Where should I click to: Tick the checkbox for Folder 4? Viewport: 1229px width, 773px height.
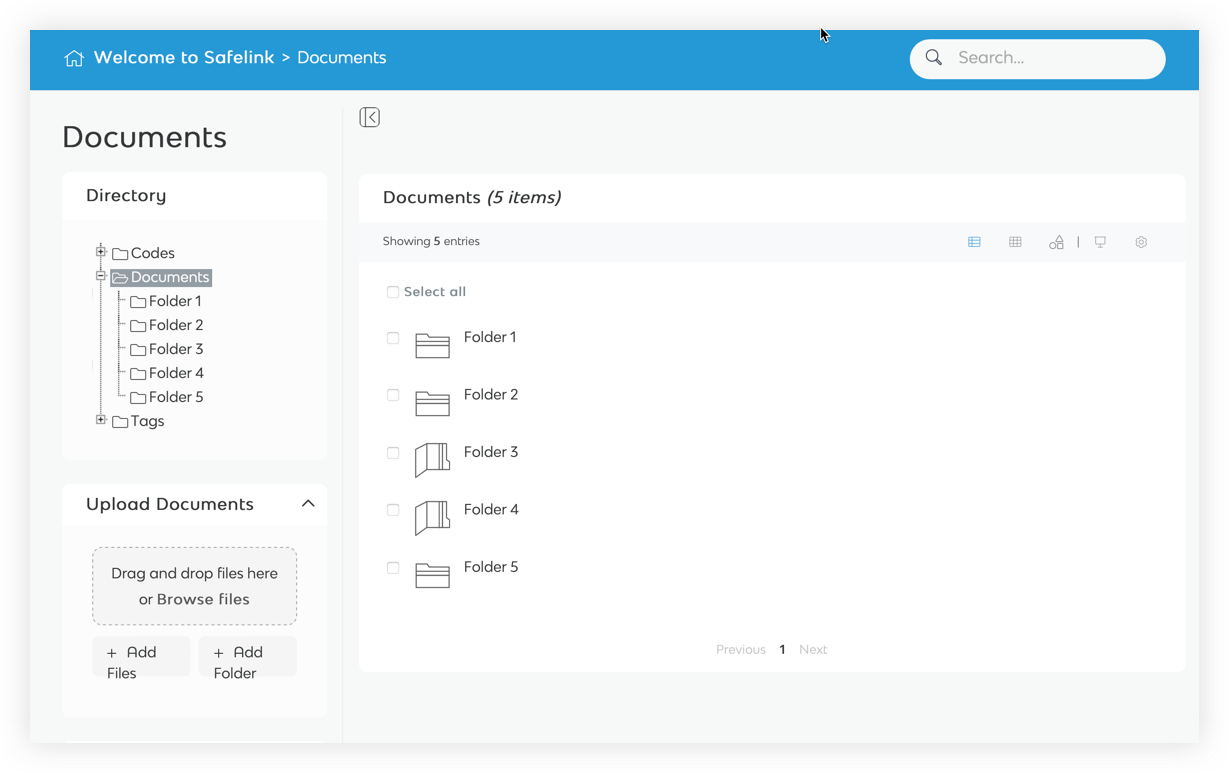[393, 510]
